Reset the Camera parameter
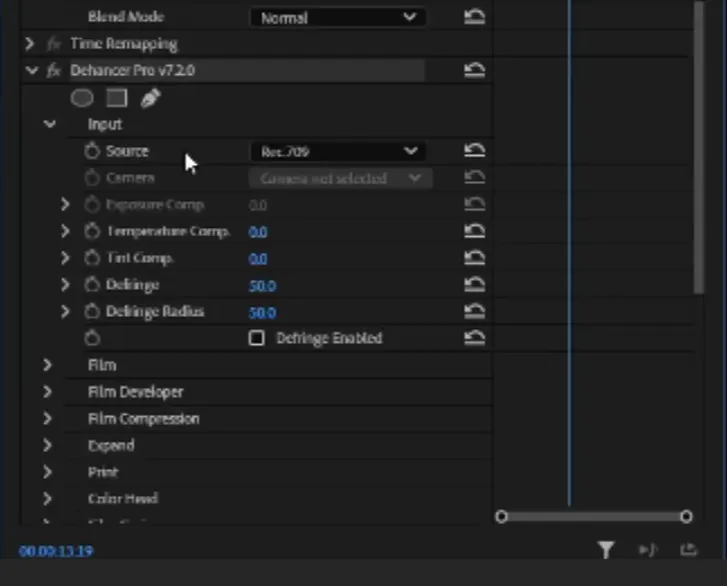This screenshot has width=727, height=586. (474, 177)
